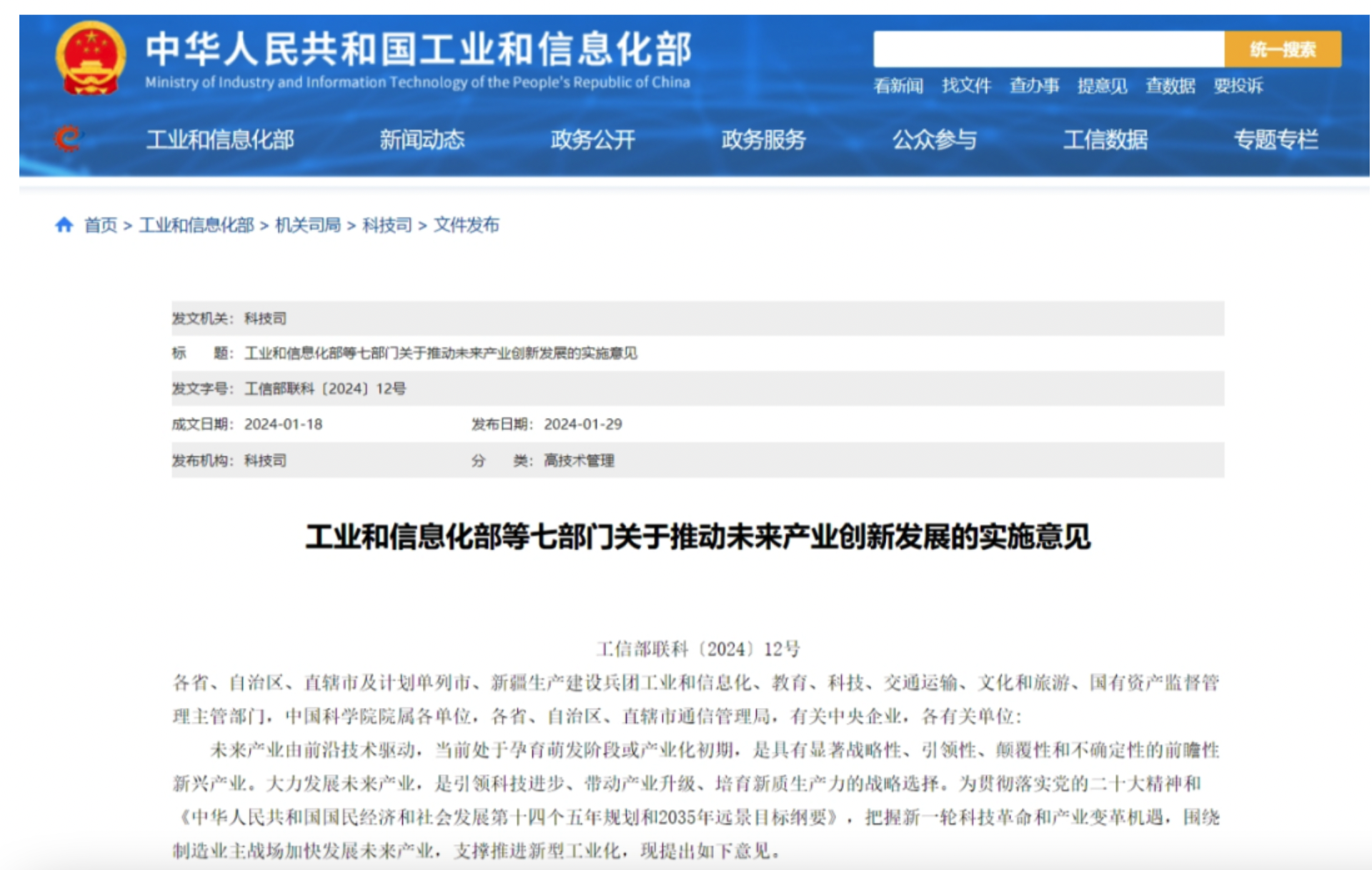Go to 科技司 breadcrumb link
This screenshot has height=870, width=1372.
(387, 225)
